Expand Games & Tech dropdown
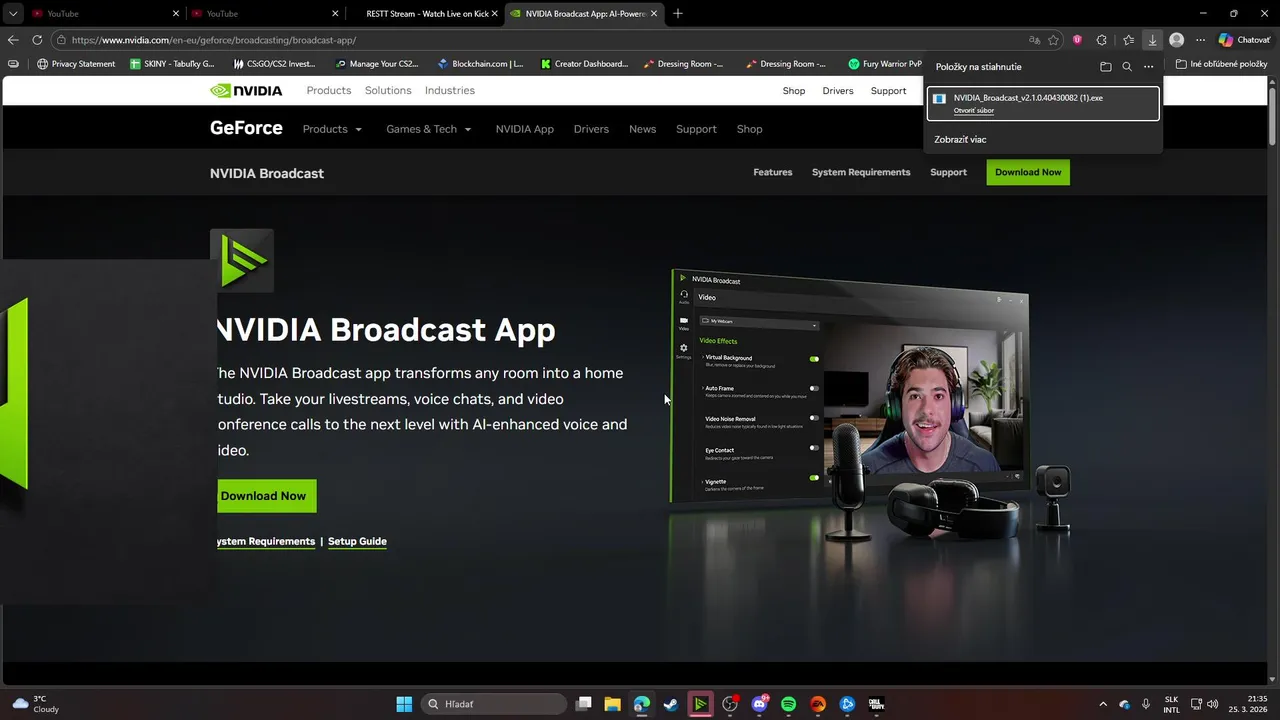Image resolution: width=1280 pixels, height=720 pixels. click(428, 129)
